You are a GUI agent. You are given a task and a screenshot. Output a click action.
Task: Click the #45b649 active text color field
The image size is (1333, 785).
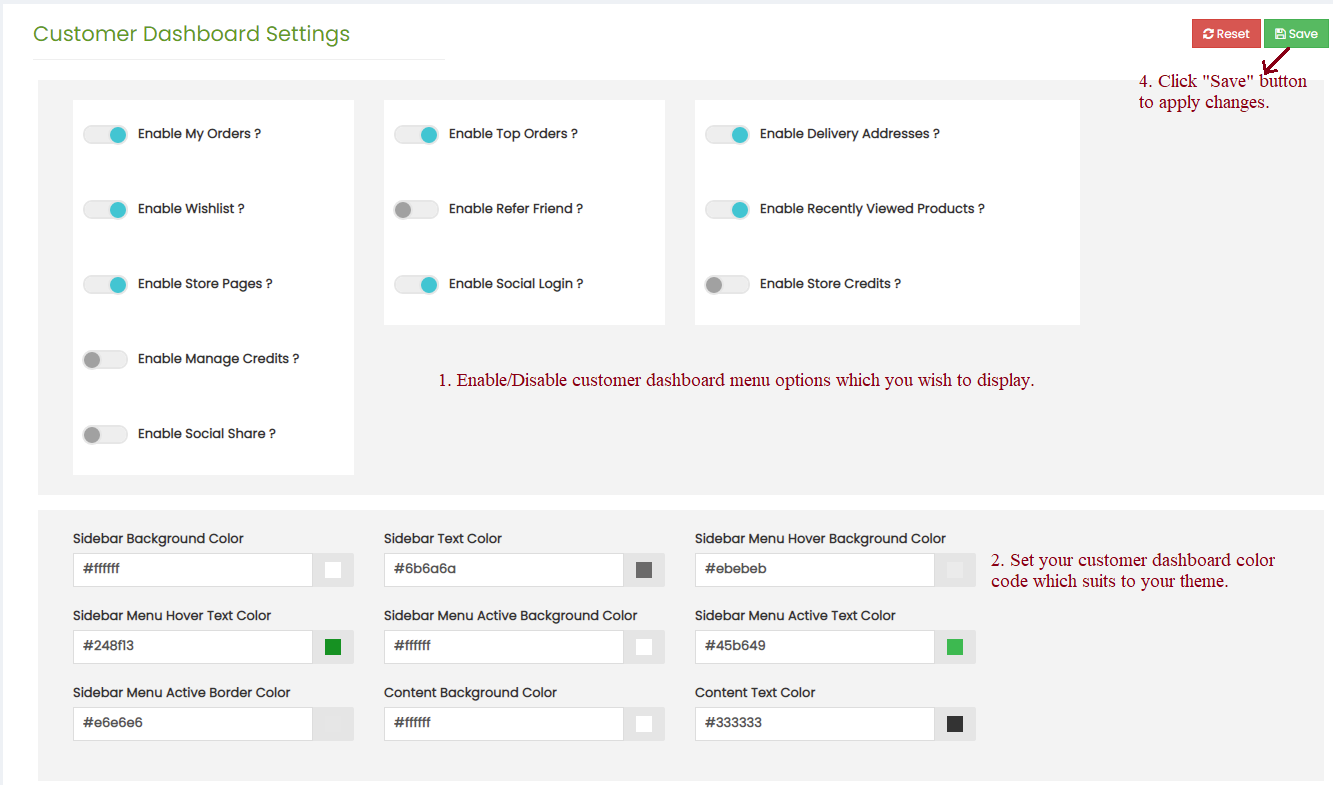815,647
